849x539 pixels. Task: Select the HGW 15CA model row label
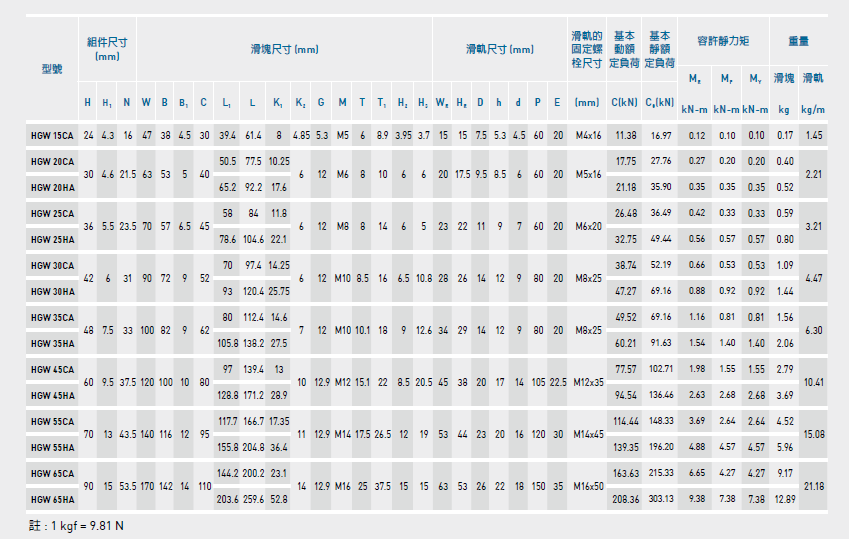[51, 135]
